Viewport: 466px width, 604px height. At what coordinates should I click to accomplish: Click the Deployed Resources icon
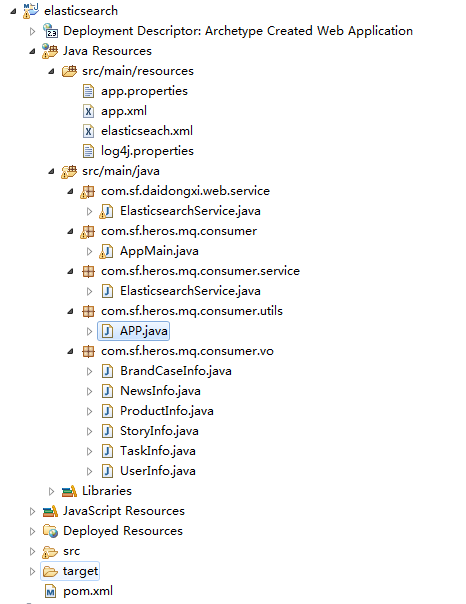click(50, 531)
